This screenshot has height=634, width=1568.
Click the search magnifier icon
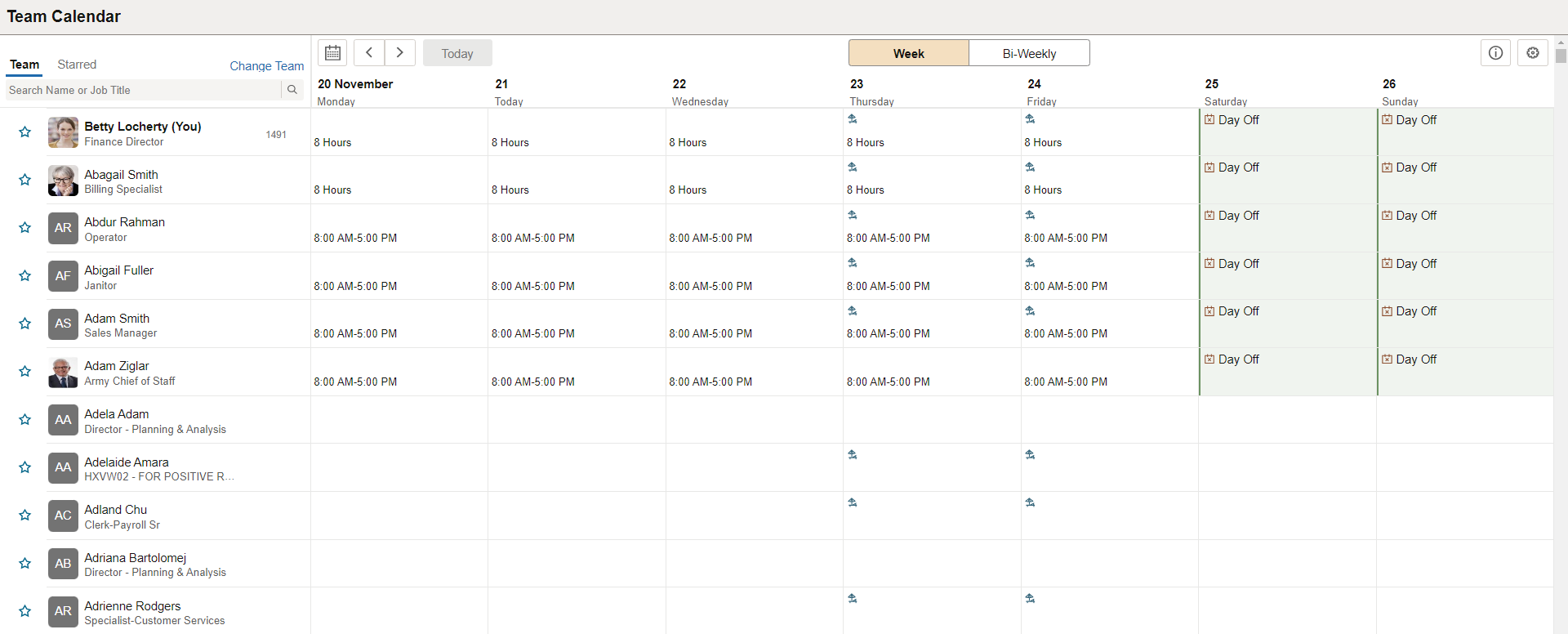(292, 90)
